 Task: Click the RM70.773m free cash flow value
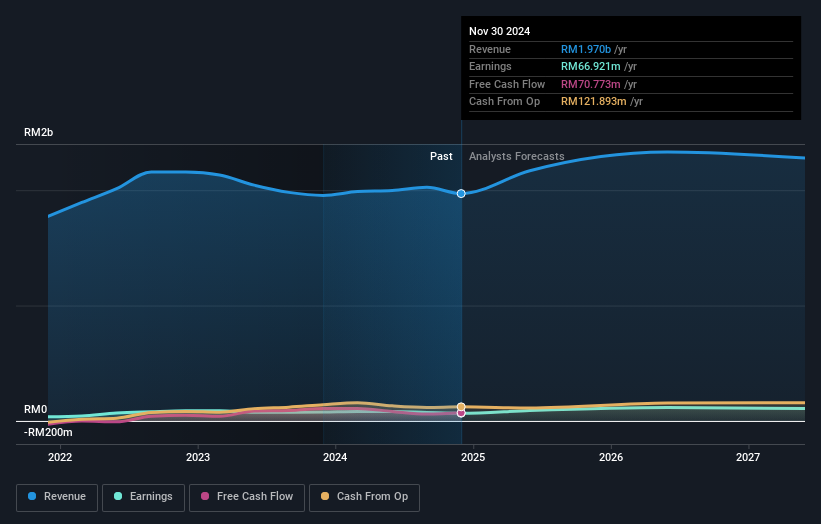(x=591, y=84)
